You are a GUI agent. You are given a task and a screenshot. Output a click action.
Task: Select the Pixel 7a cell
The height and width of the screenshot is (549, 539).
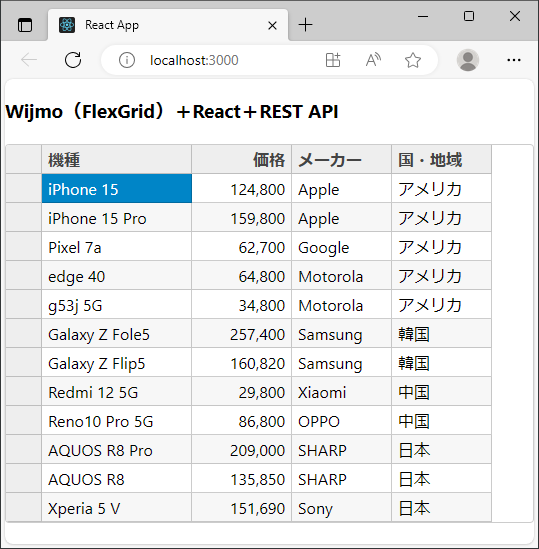tap(117, 246)
